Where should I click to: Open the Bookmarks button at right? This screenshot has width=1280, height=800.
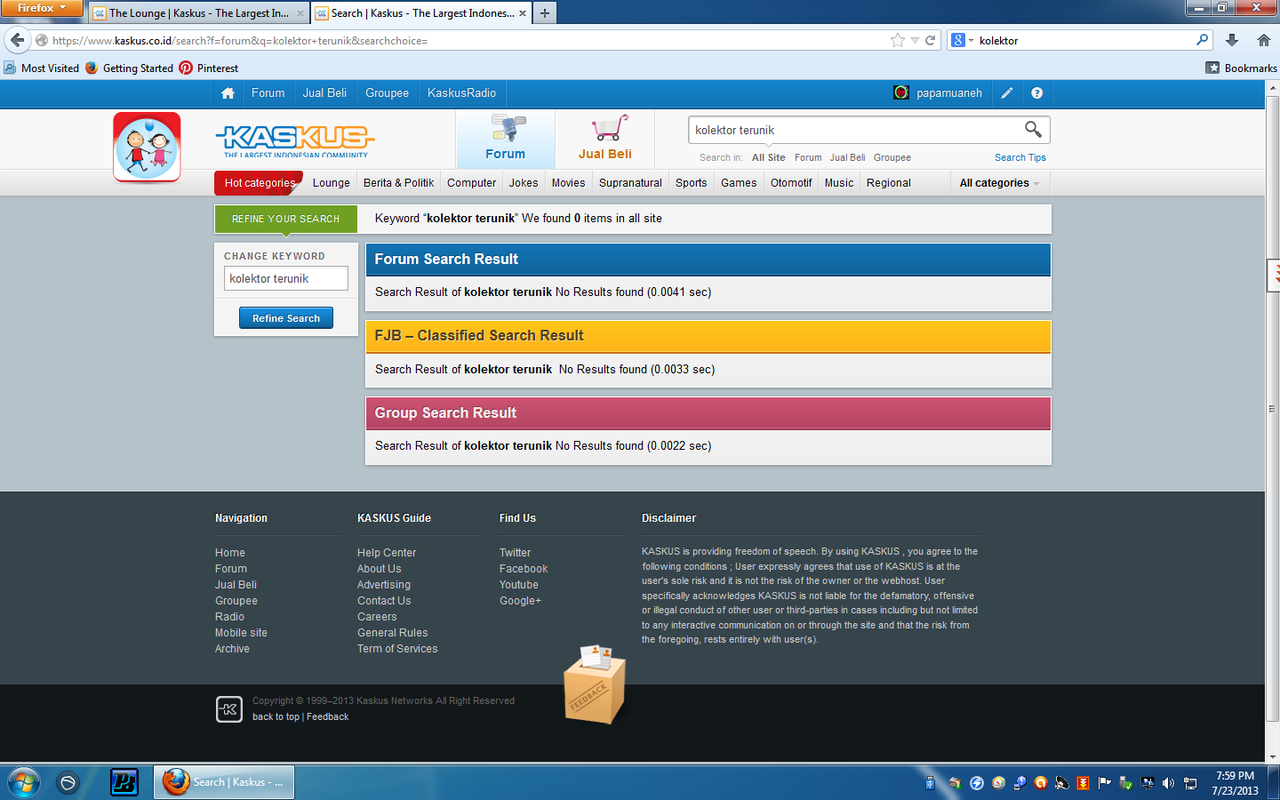coord(1242,68)
